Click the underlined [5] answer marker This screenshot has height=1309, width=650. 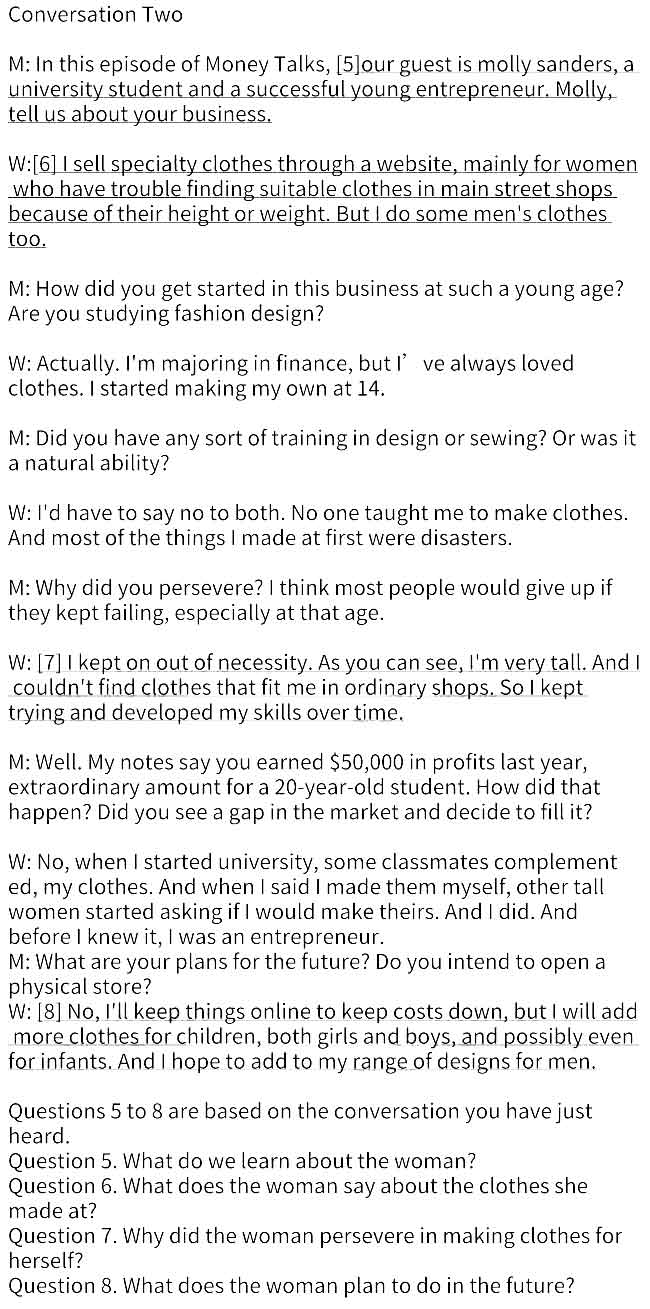coord(348,65)
